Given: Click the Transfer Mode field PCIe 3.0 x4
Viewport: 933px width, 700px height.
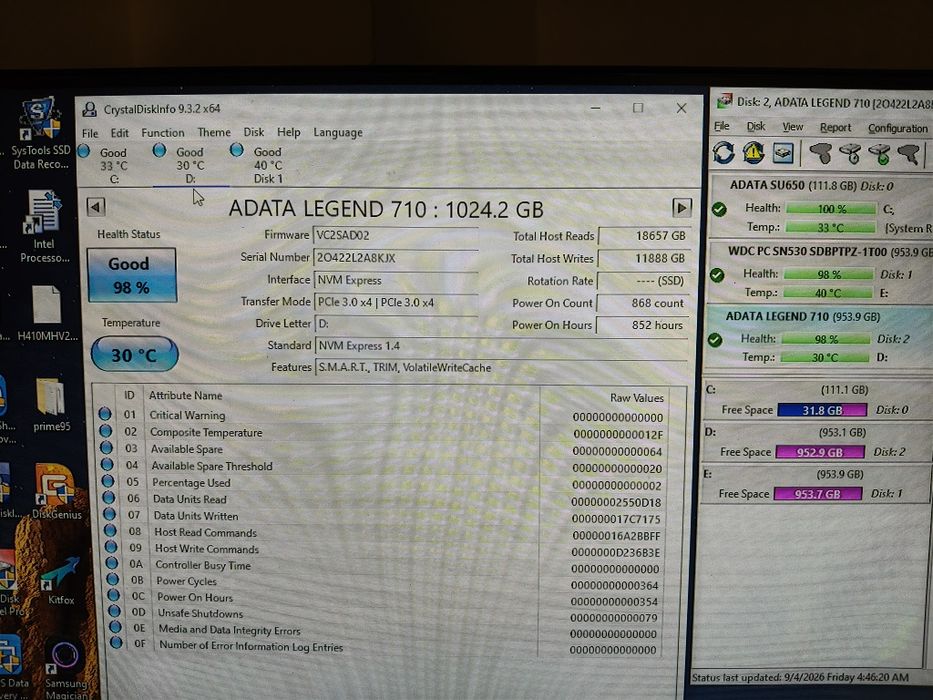Looking at the screenshot, I should click(396, 302).
